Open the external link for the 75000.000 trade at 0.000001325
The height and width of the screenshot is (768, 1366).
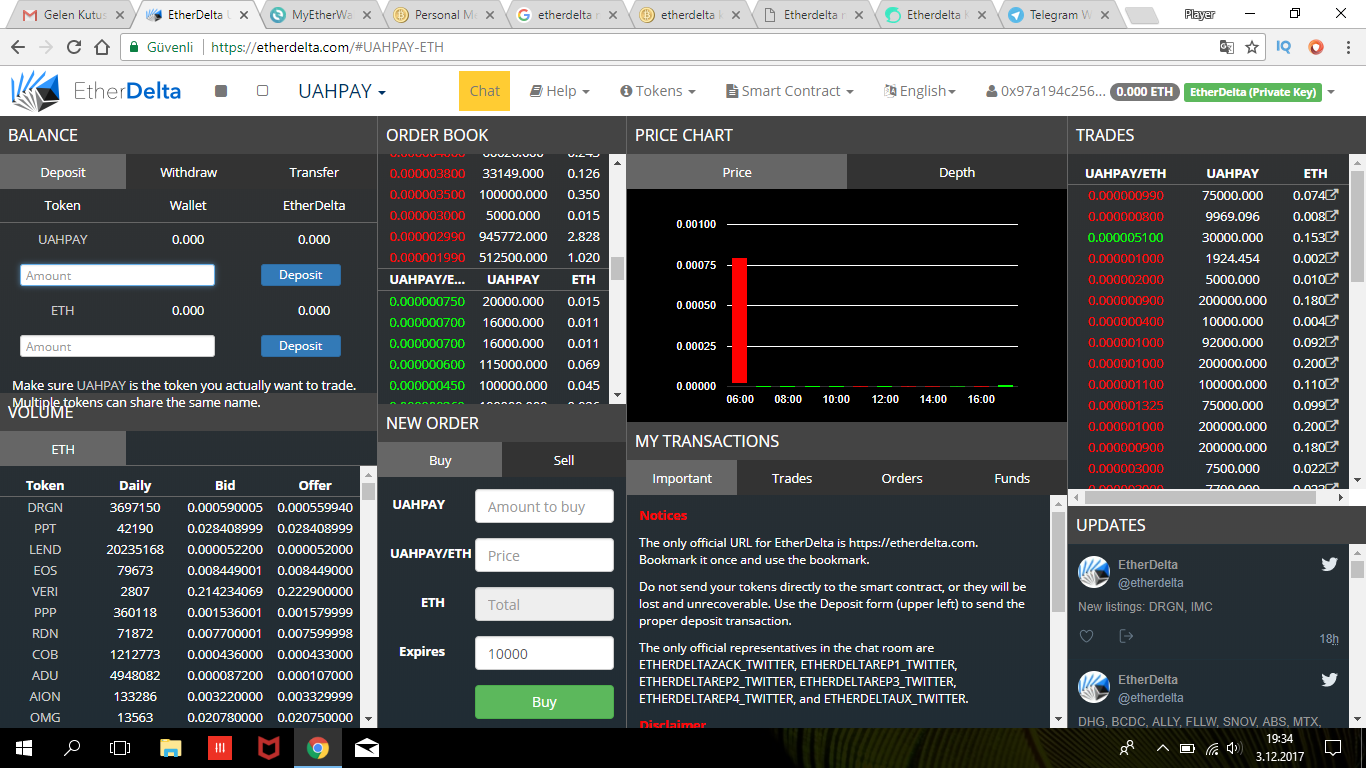click(x=1332, y=405)
